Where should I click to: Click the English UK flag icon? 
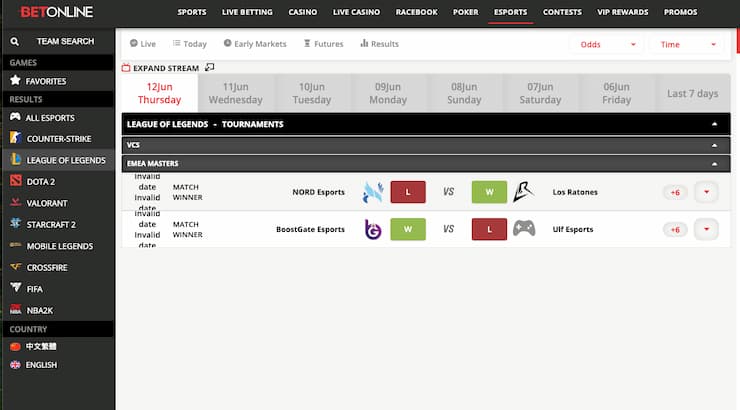[15, 365]
